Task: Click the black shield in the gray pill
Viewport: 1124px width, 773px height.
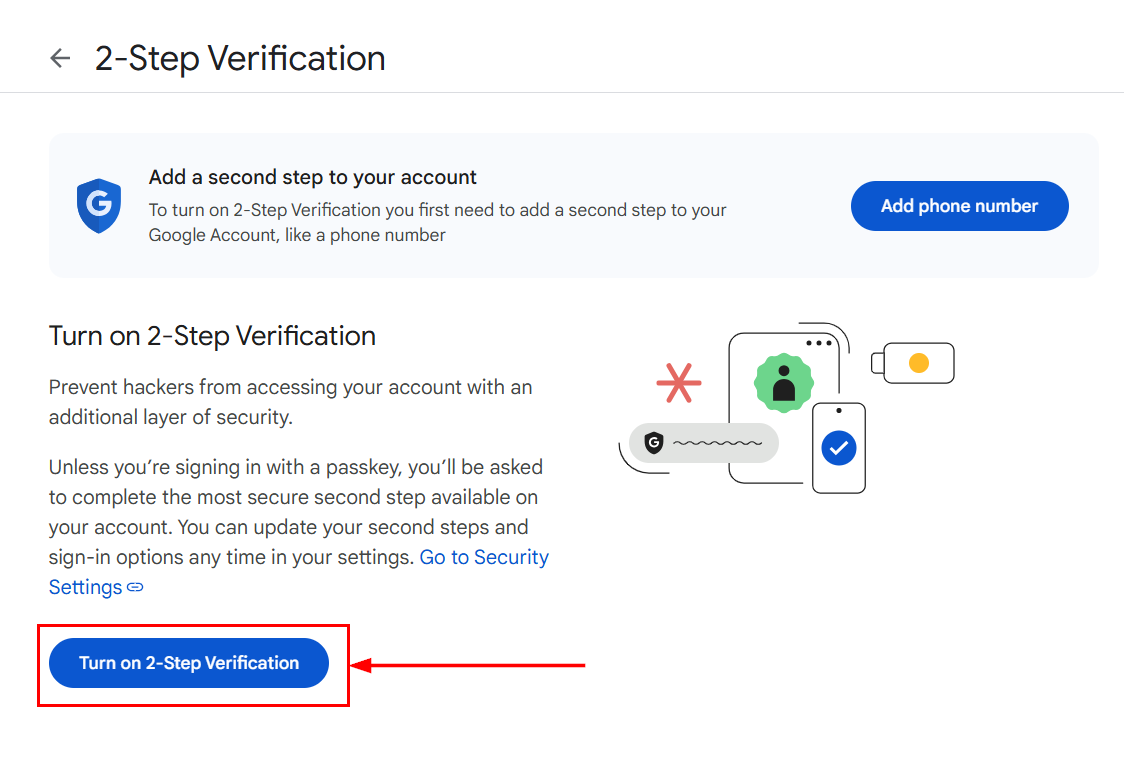Action: point(654,442)
